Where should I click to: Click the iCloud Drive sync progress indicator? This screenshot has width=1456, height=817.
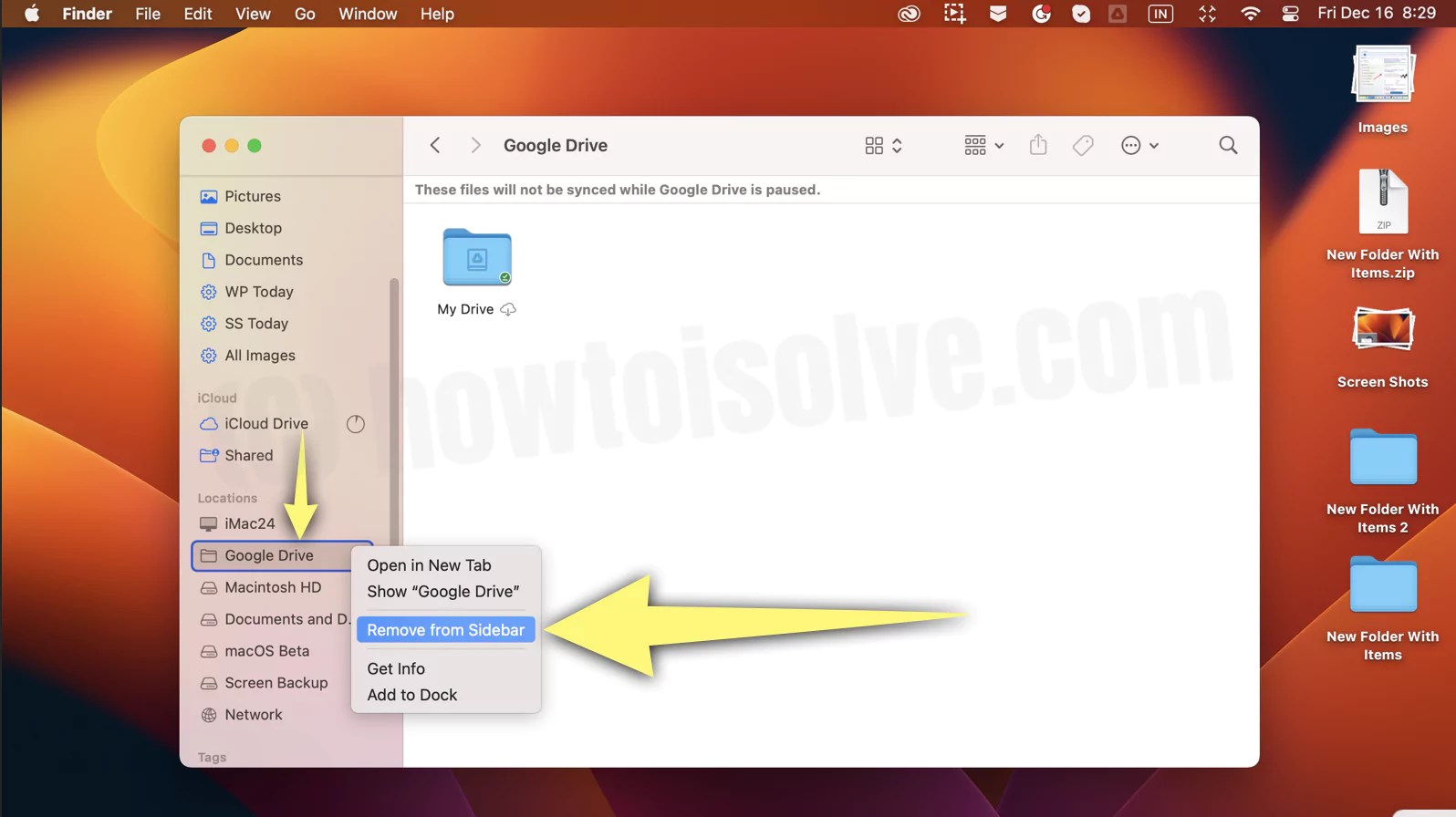pyautogui.click(x=356, y=424)
